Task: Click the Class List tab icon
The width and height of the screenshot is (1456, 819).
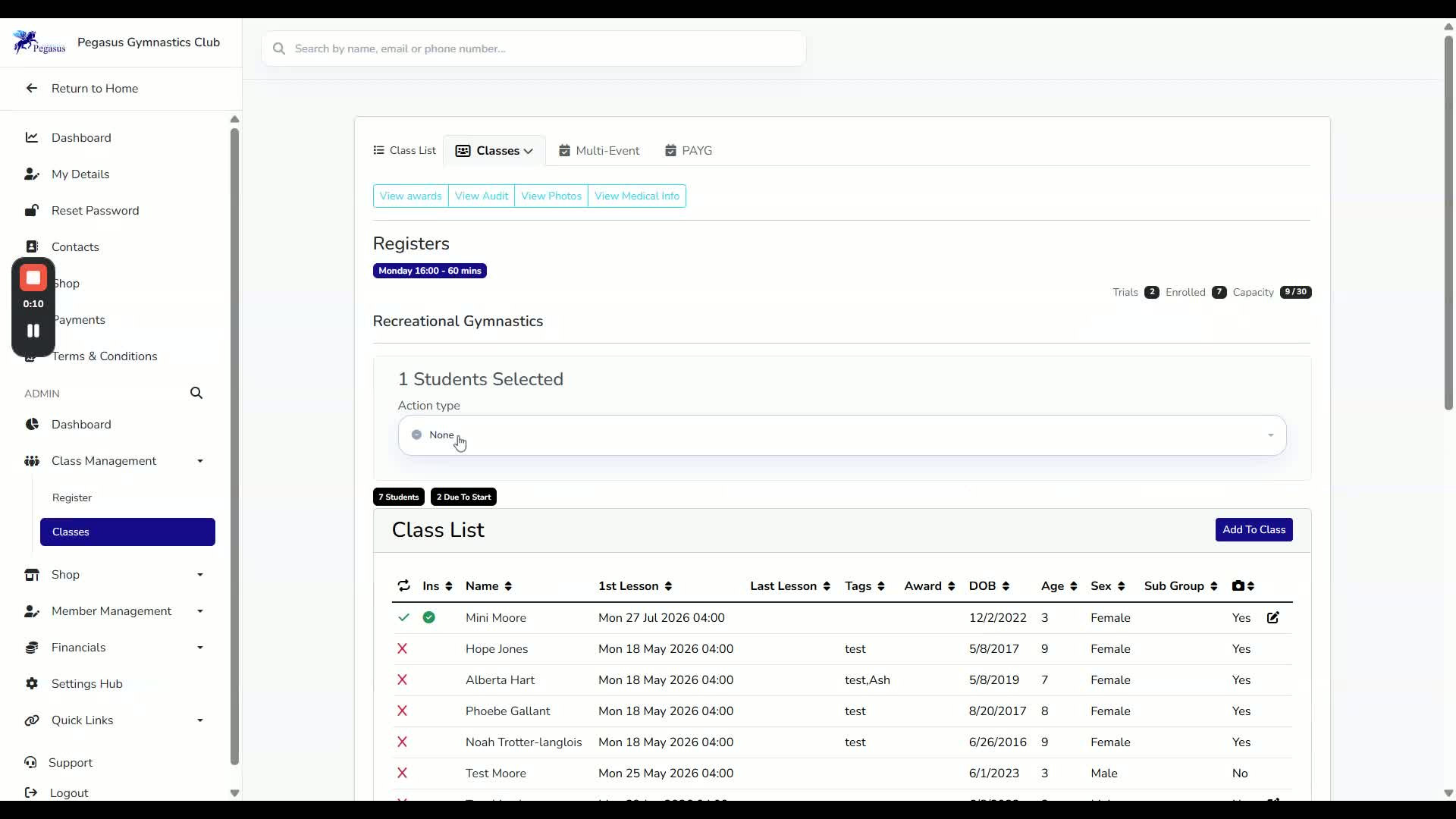Action: [379, 150]
